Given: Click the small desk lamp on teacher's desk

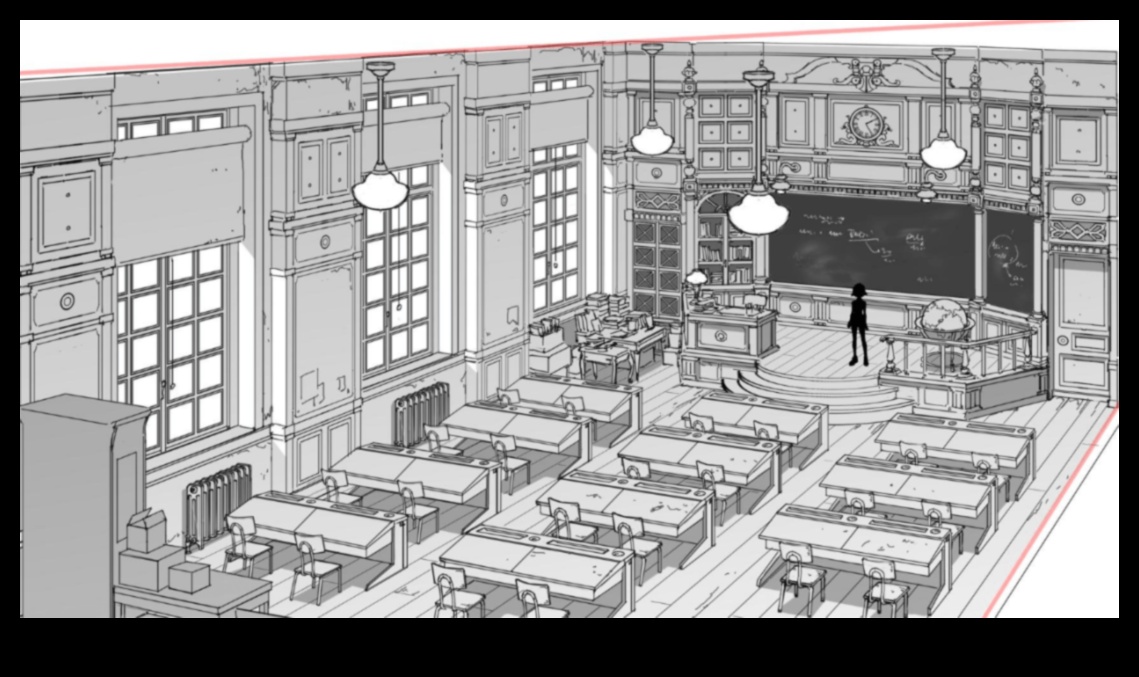Looking at the screenshot, I should point(696,278).
